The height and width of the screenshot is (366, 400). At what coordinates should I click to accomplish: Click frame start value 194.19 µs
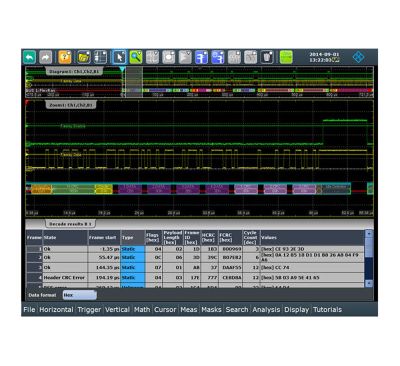coord(104,278)
